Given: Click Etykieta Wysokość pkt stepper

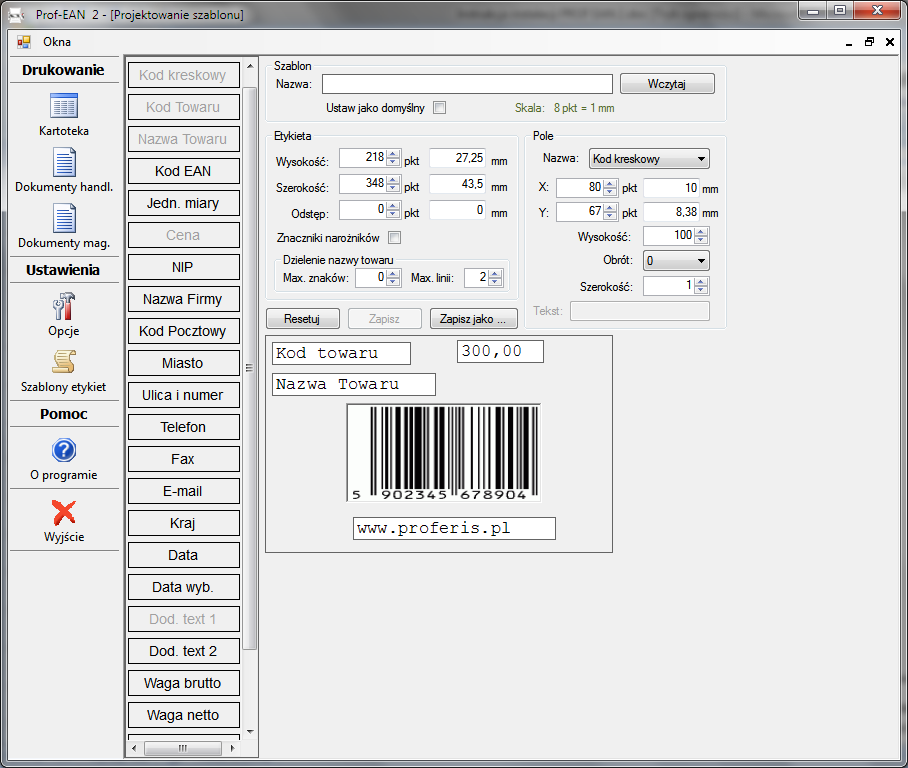Looking at the screenshot, I should [x=394, y=158].
